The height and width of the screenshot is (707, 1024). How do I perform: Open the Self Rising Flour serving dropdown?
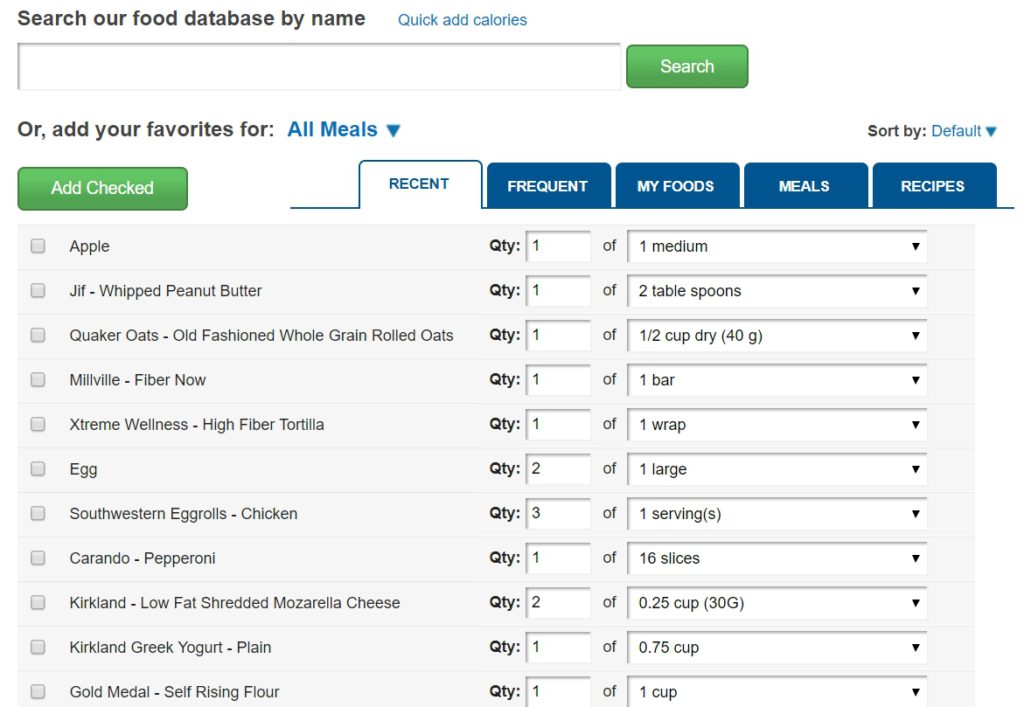[x=777, y=691]
